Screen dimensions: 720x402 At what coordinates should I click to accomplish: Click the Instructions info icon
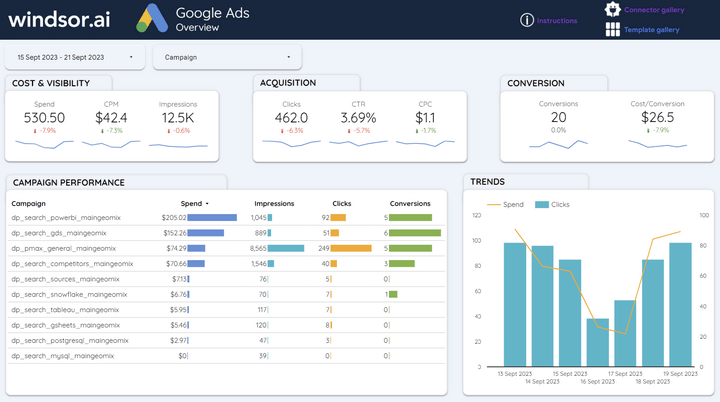point(527,20)
